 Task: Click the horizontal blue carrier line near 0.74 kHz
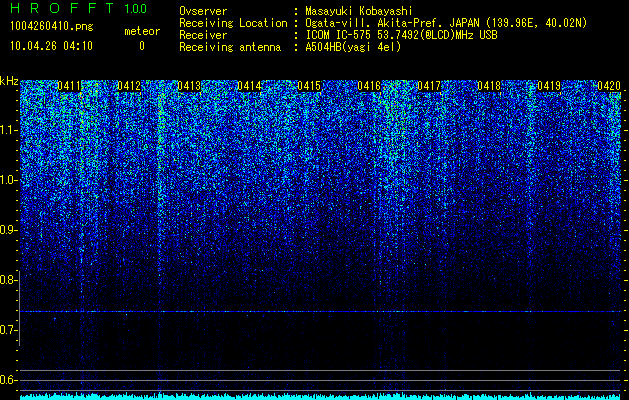pos(321,311)
